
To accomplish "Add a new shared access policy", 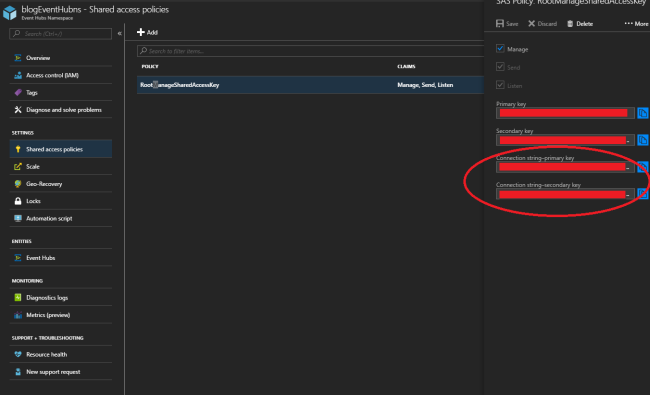I will click(x=147, y=32).
